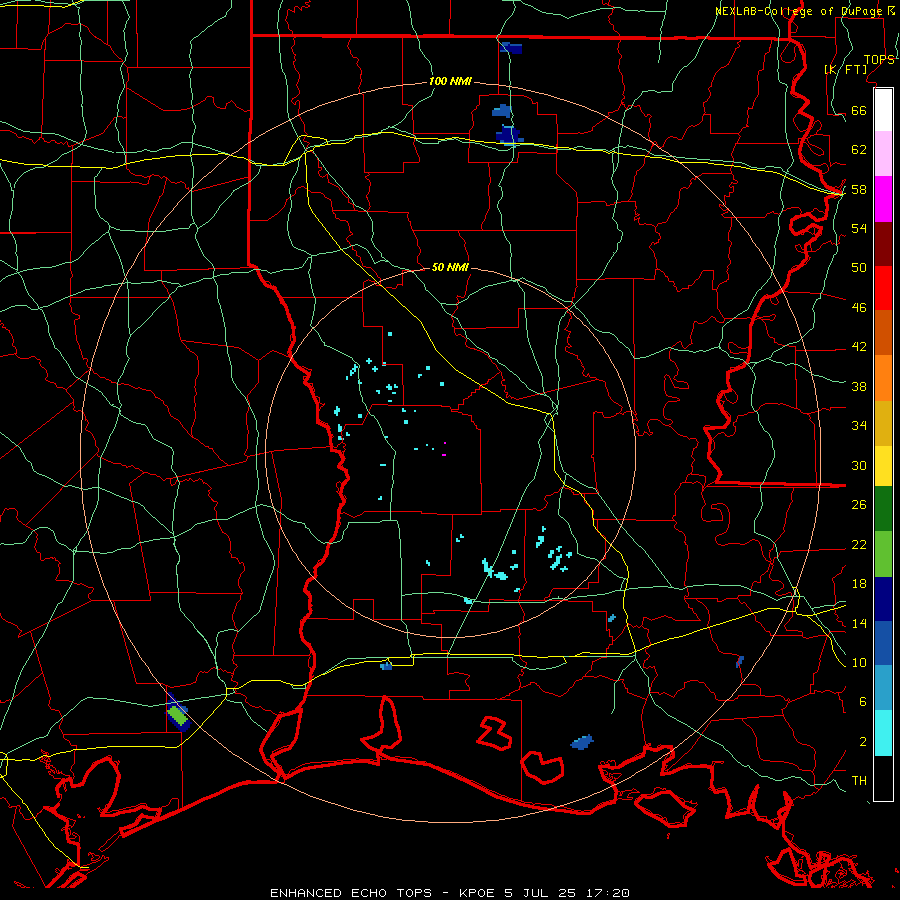Click the topmost dark blue echo near the northern border
Screen dimensions: 900x900
(510, 48)
